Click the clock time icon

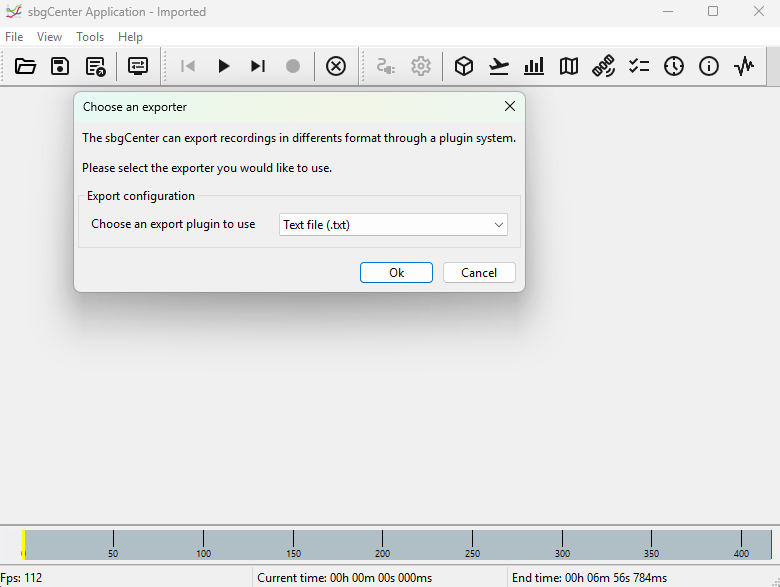674,66
